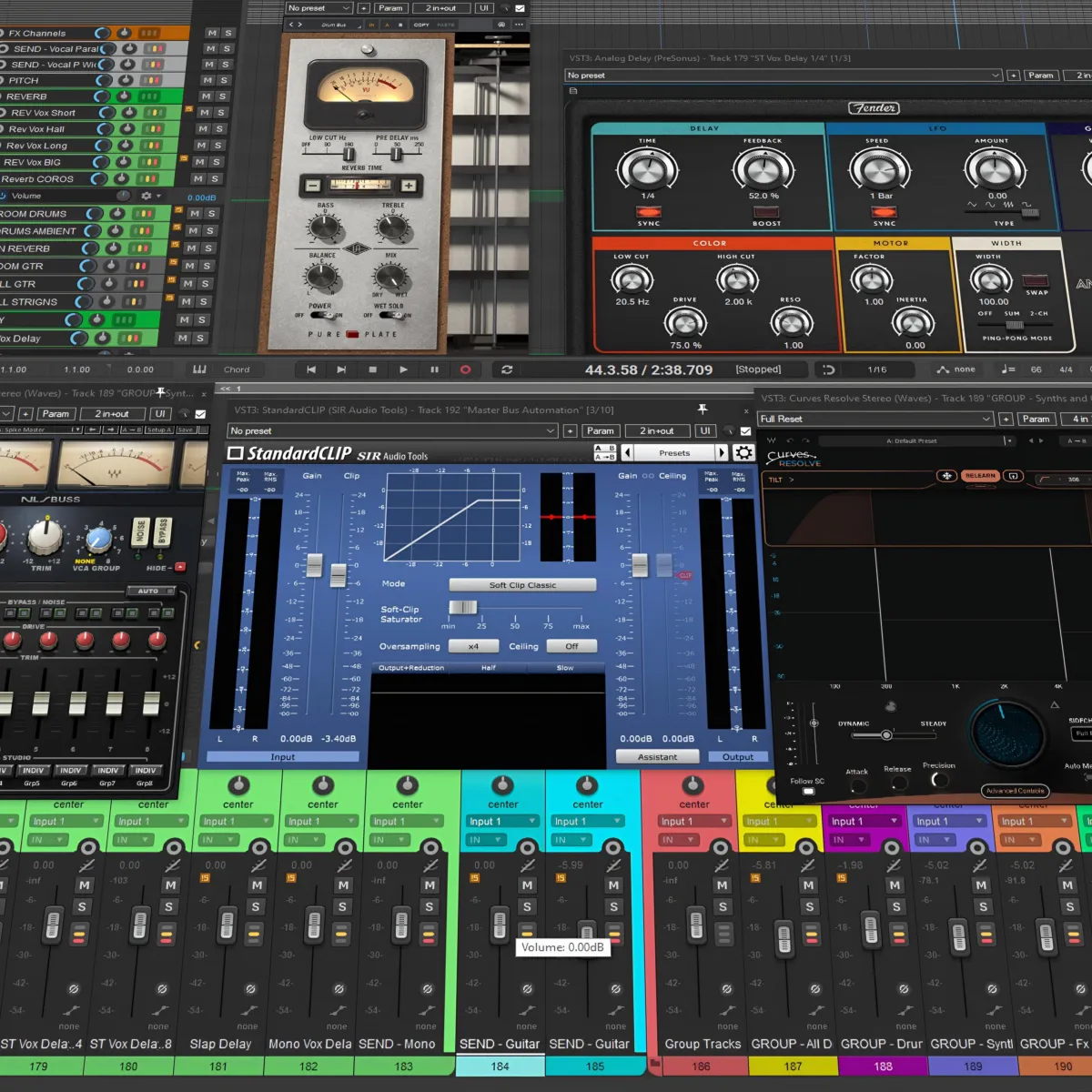This screenshot has width=1092, height=1092.
Task: Jump to project start in transport
Action: click(x=311, y=369)
